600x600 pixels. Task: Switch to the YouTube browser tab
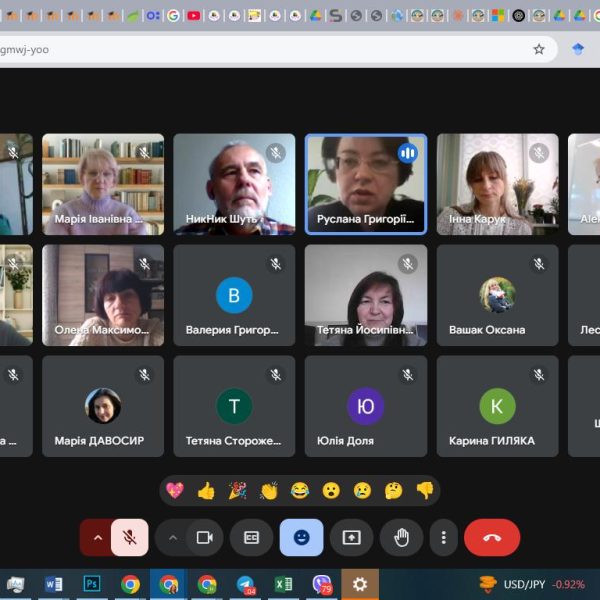[193, 16]
